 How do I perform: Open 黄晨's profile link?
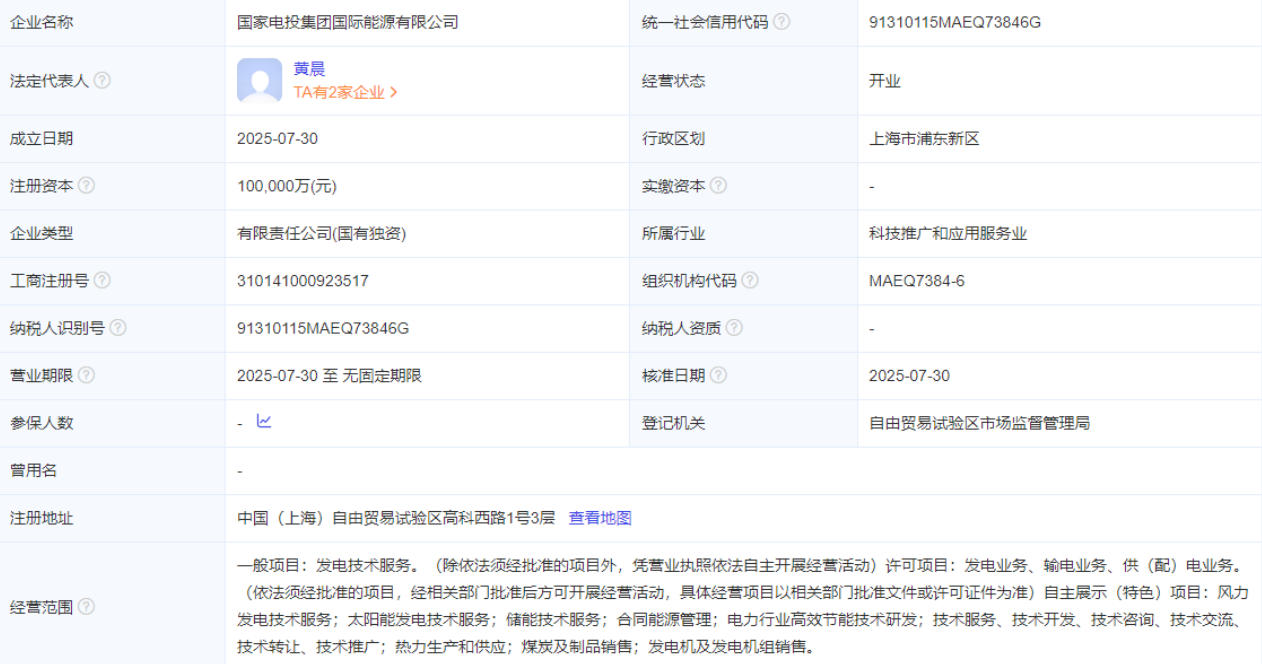[309, 69]
